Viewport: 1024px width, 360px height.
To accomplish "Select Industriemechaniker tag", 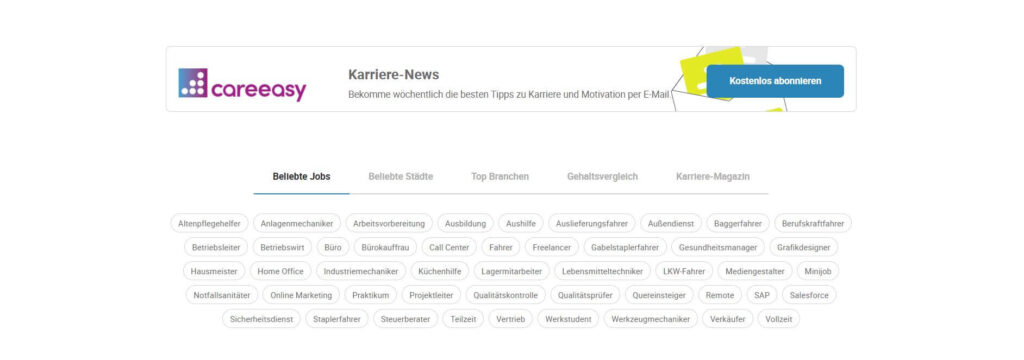I will point(361,271).
